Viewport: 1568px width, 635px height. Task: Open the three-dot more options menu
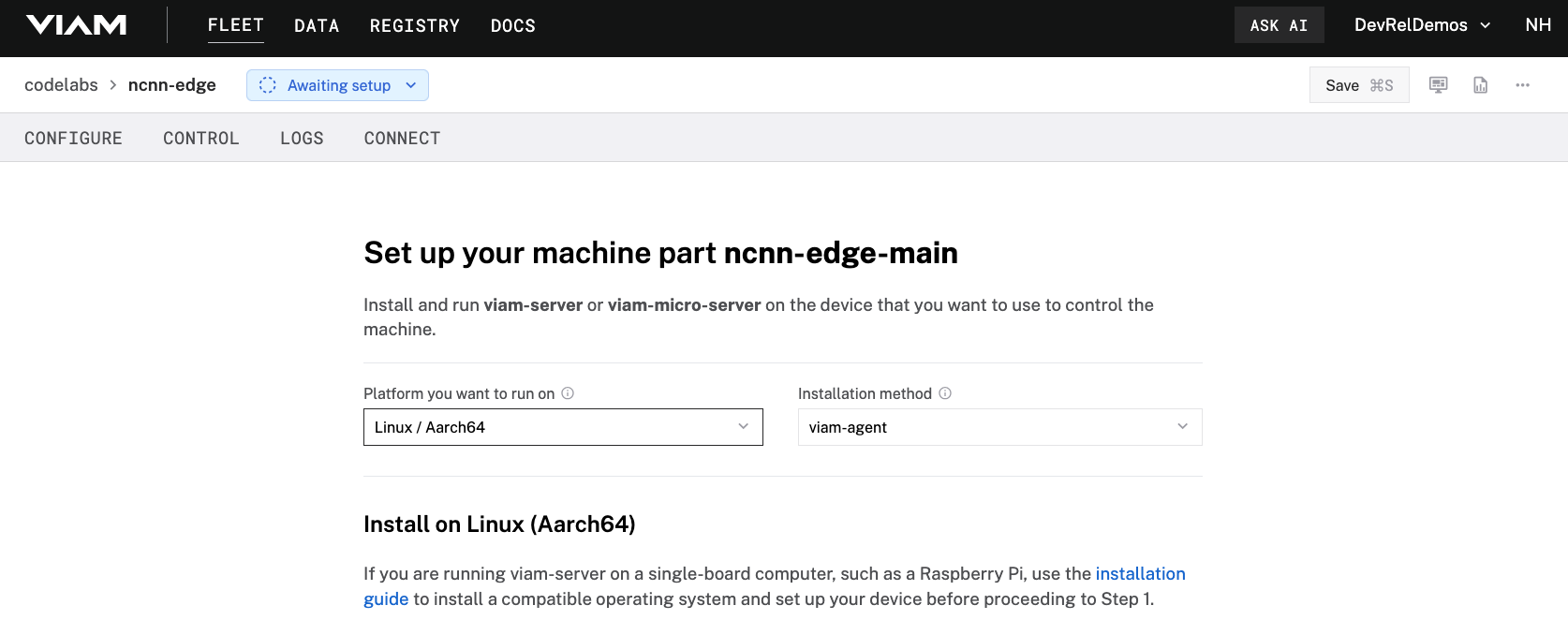[x=1523, y=85]
